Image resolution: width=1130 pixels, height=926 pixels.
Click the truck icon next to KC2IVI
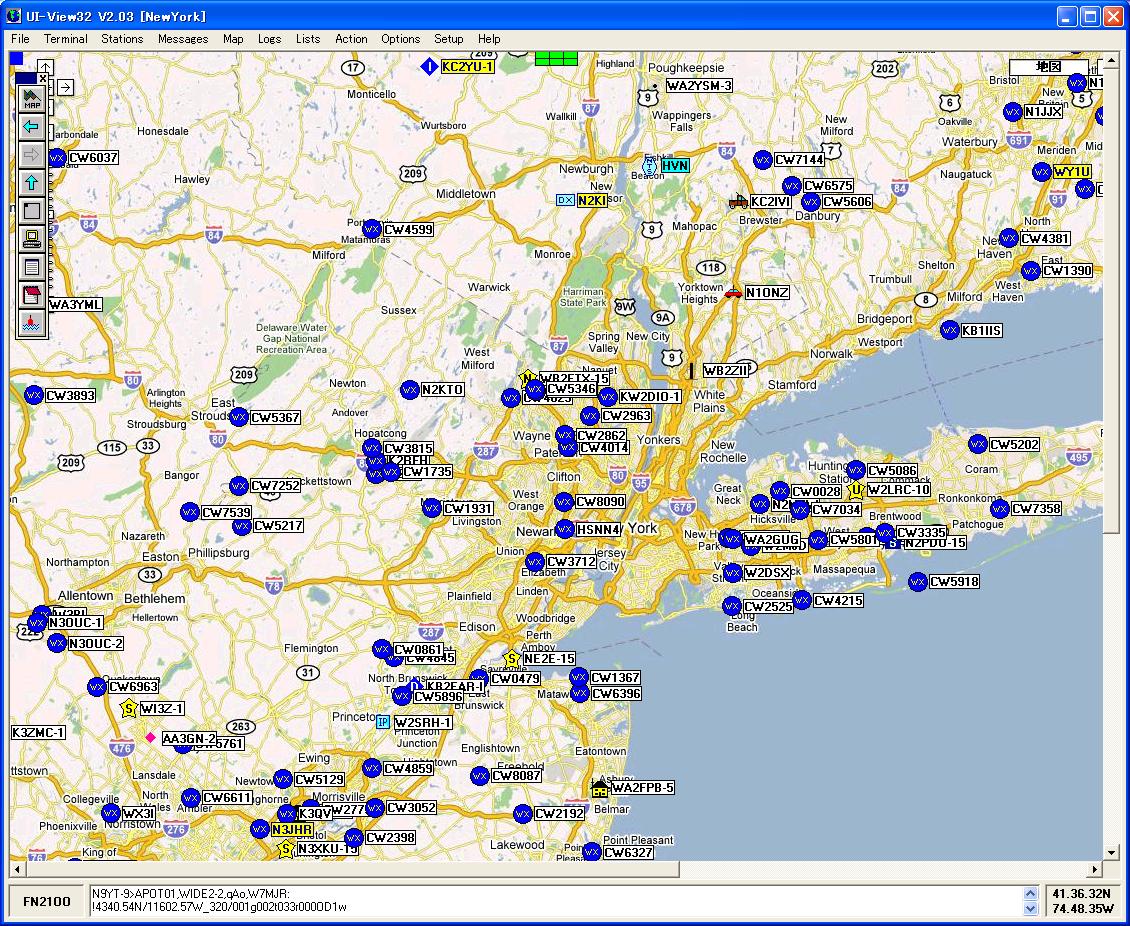(738, 202)
